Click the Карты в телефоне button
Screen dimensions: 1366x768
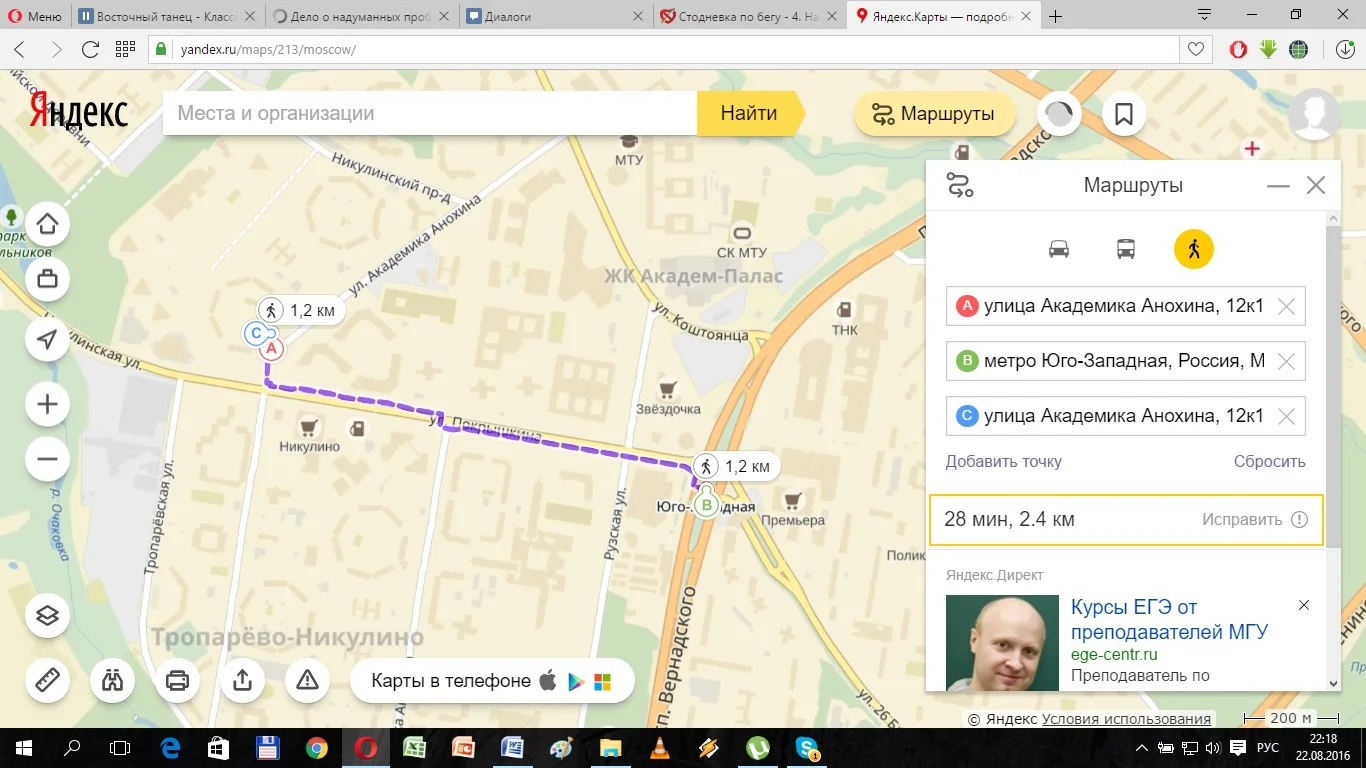(492, 681)
